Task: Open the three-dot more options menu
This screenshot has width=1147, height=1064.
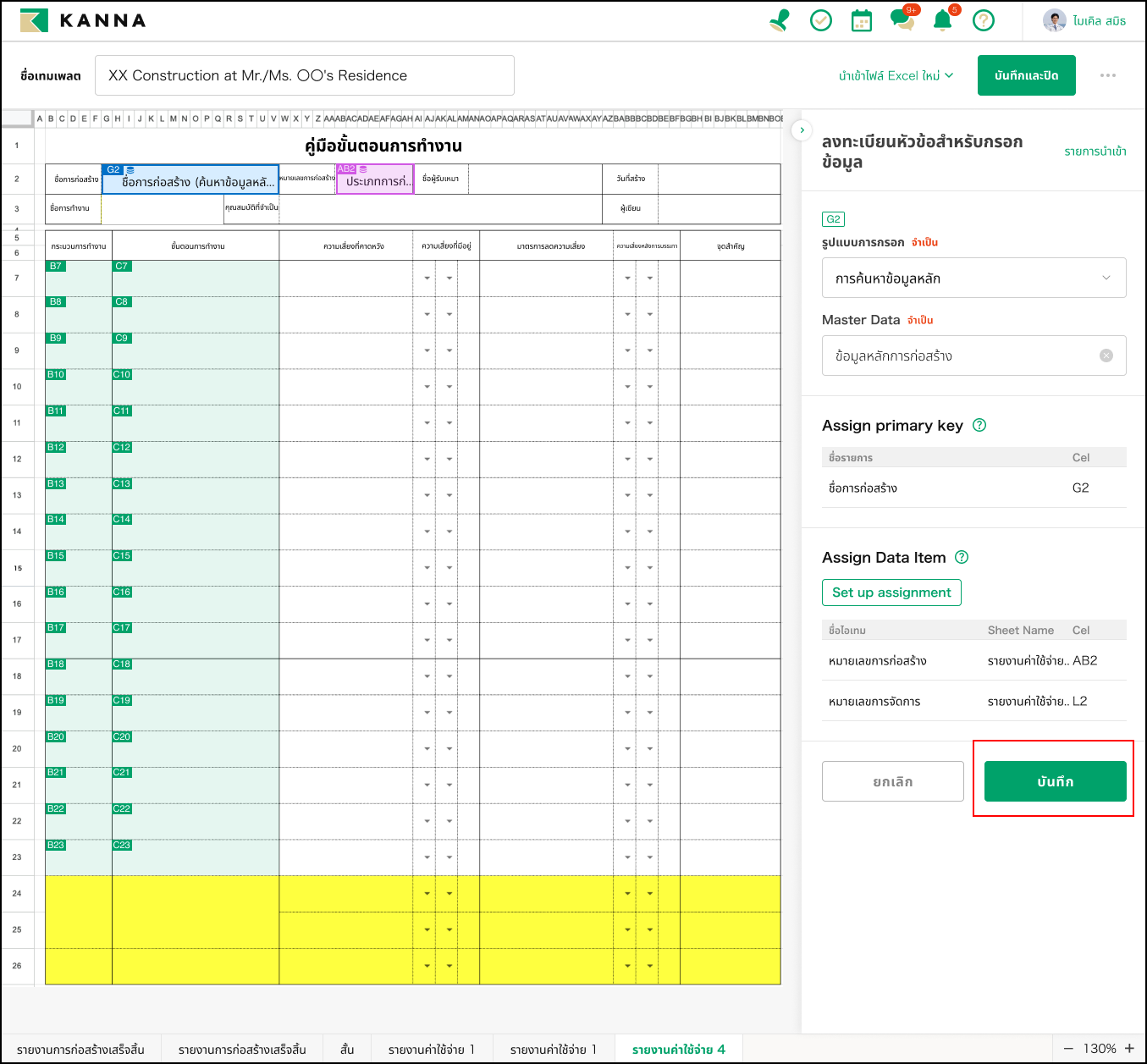Action: (1107, 75)
